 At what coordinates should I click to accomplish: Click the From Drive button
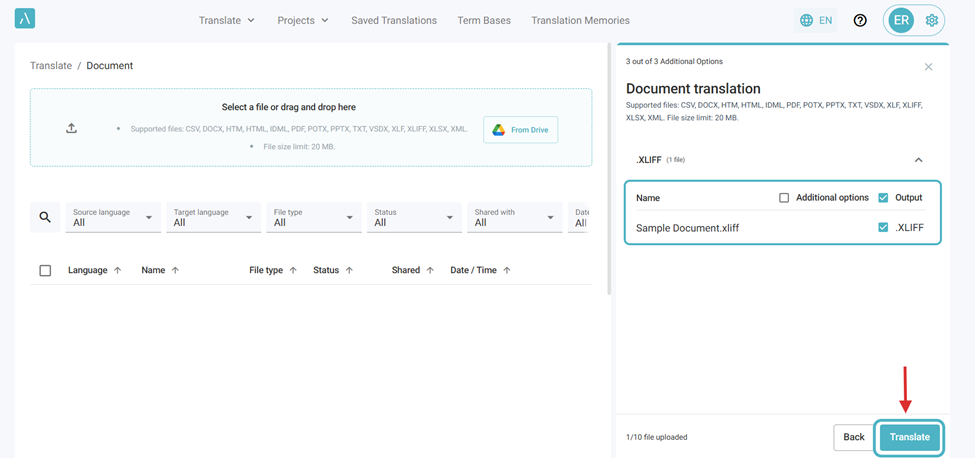coord(520,130)
